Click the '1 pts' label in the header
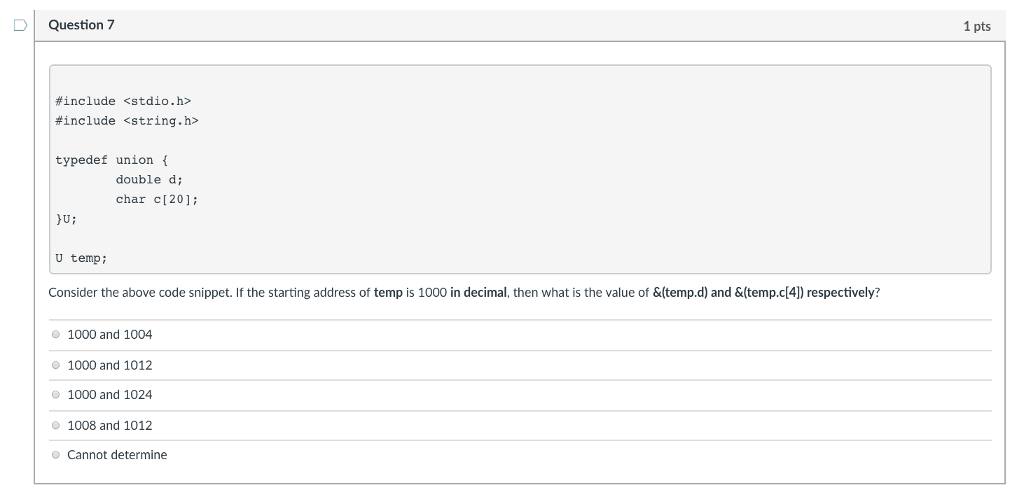1024x497 pixels. pos(977,26)
